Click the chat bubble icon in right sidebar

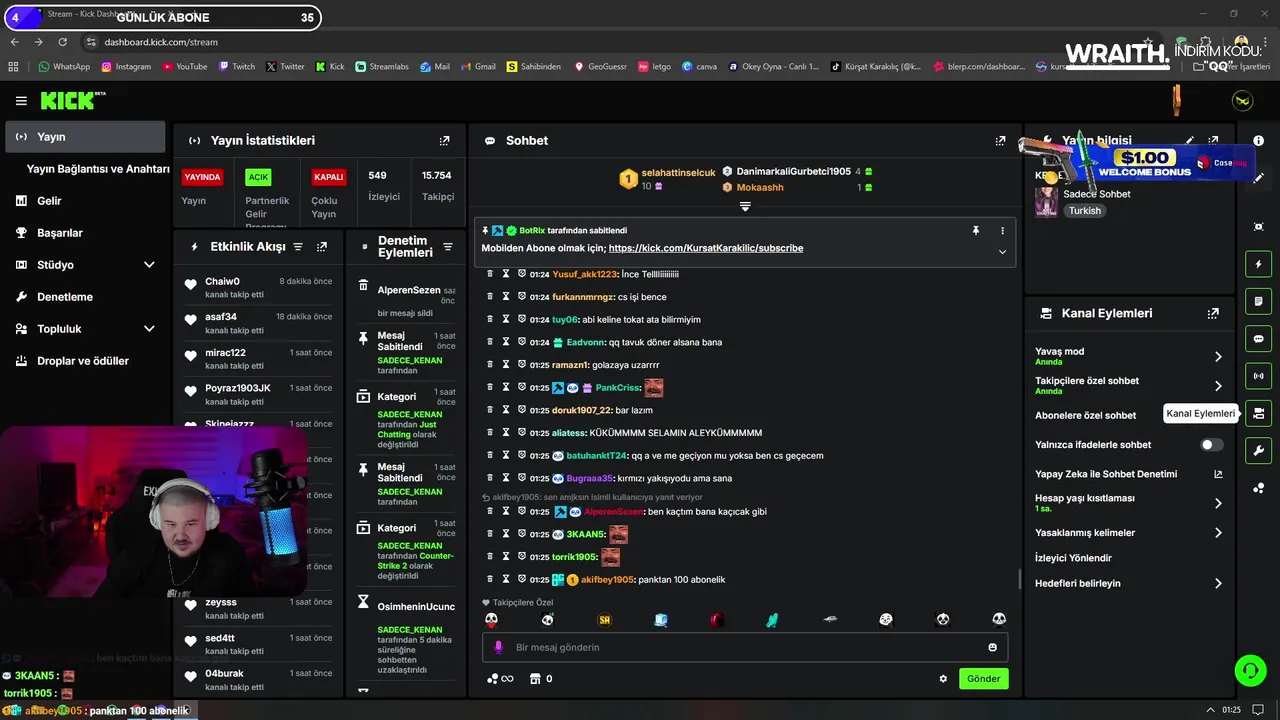(x=1258, y=339)
